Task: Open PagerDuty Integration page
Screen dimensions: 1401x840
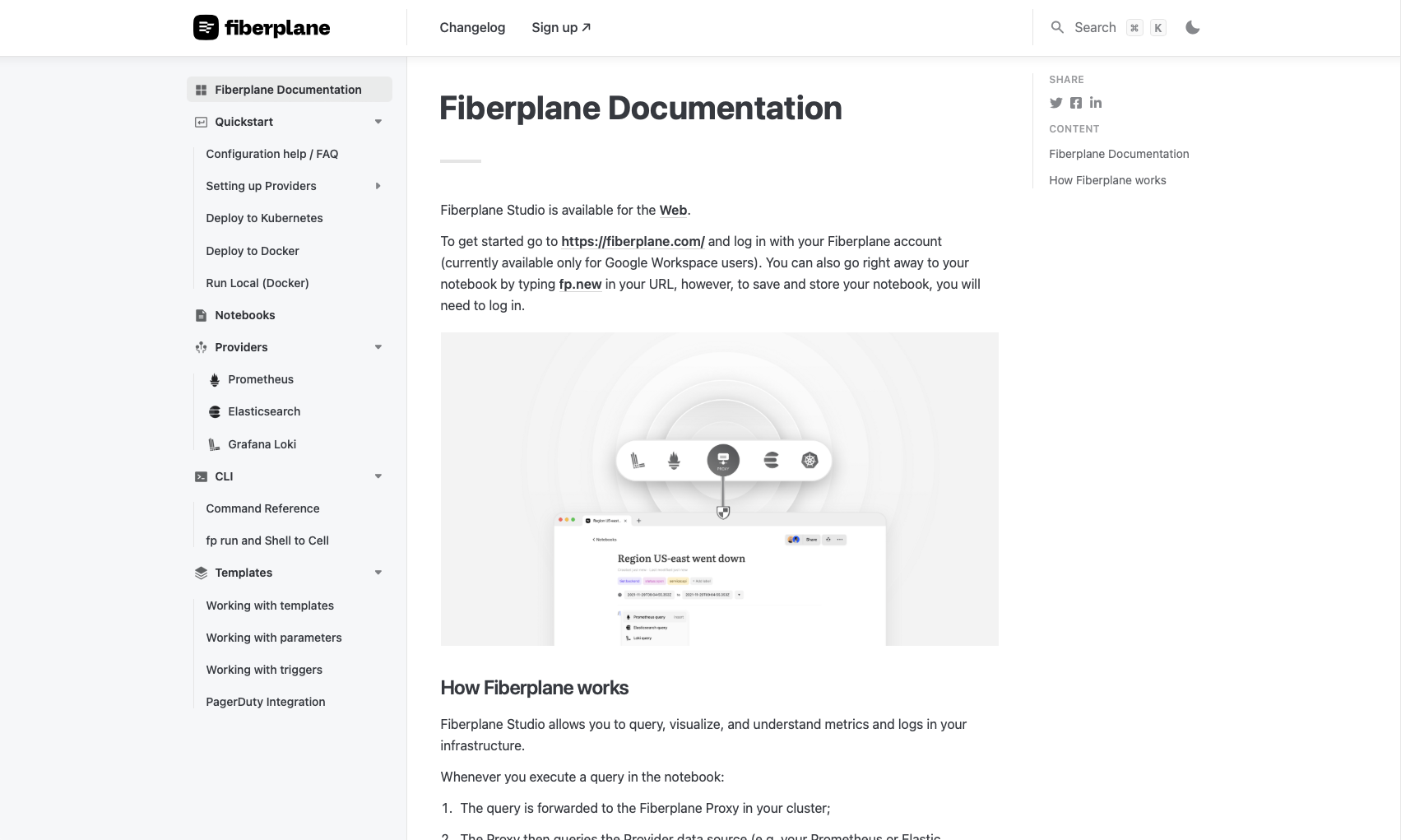Action: [266, 702]
